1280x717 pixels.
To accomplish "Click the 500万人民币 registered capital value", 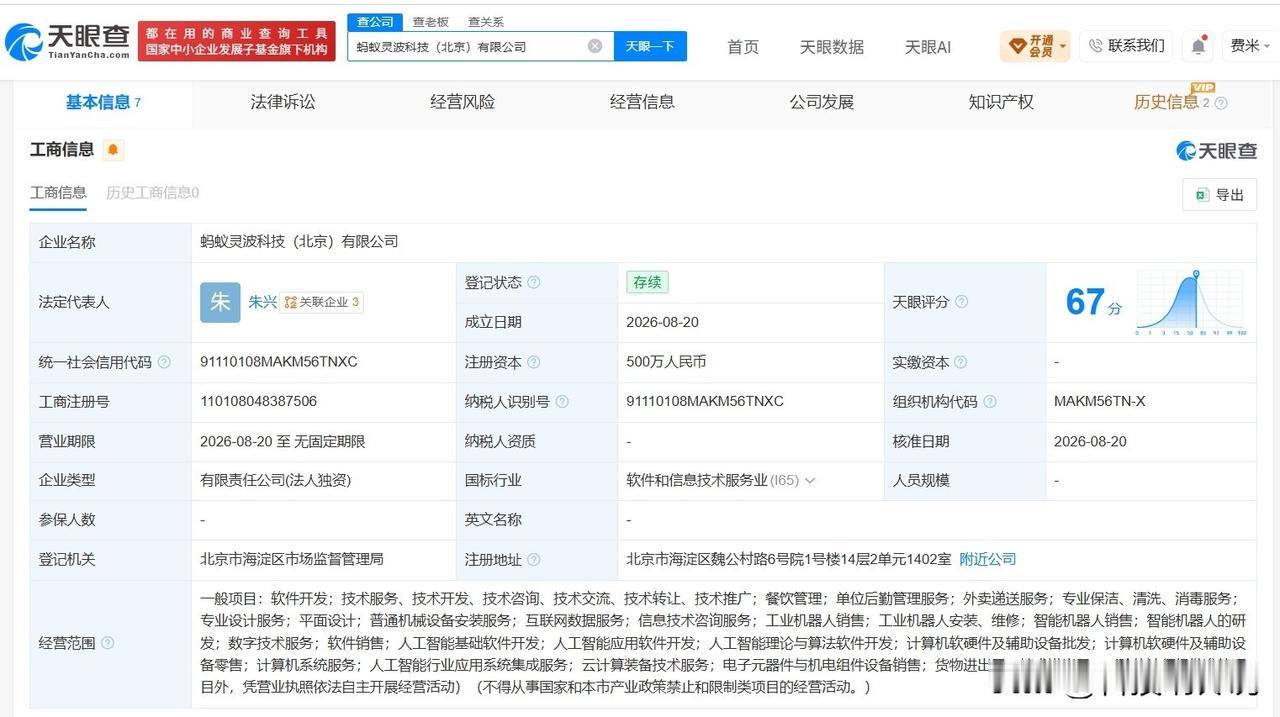I will tap(666, 362).
